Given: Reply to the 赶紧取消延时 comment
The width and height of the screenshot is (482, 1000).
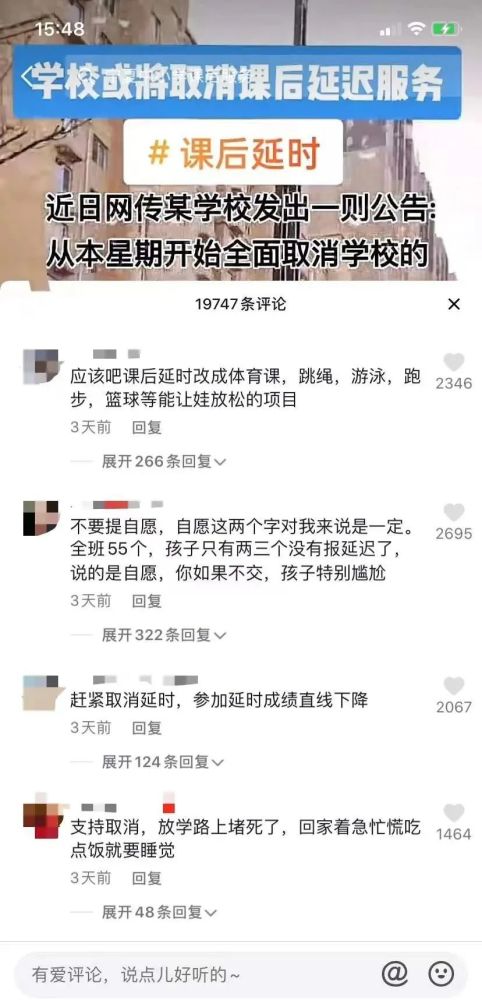Looking at the screenshot, I should (x=147, y=728).
